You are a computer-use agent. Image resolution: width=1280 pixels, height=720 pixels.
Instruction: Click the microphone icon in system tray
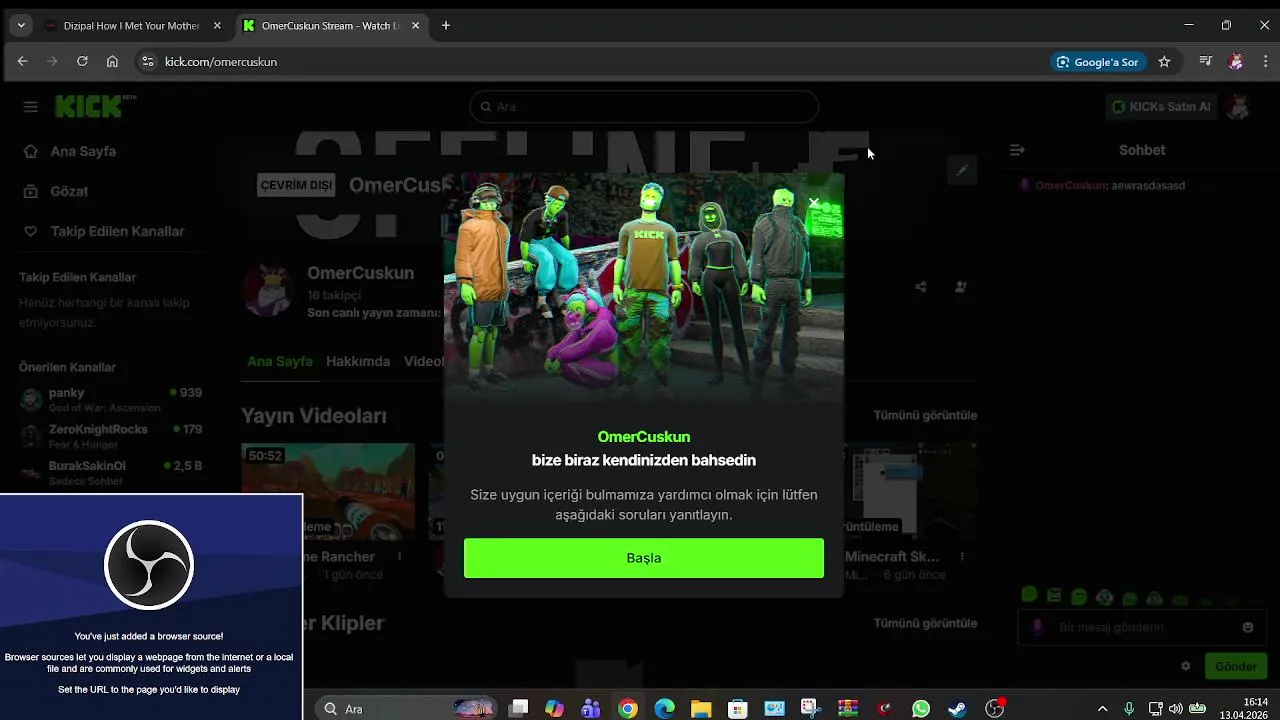click(1129, 708)
